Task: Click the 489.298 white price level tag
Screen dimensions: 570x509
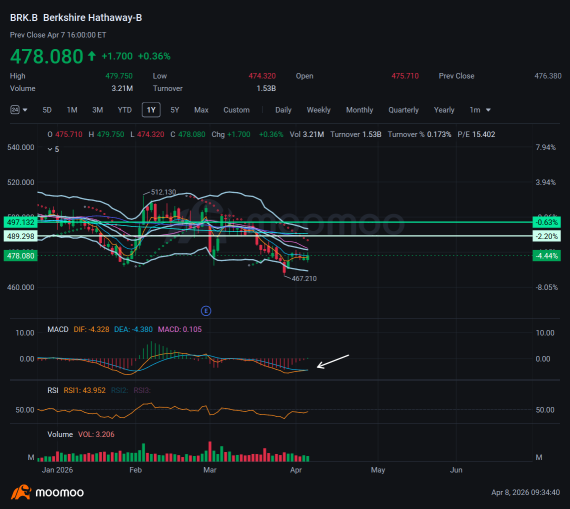Action: (x=21, y=236)
